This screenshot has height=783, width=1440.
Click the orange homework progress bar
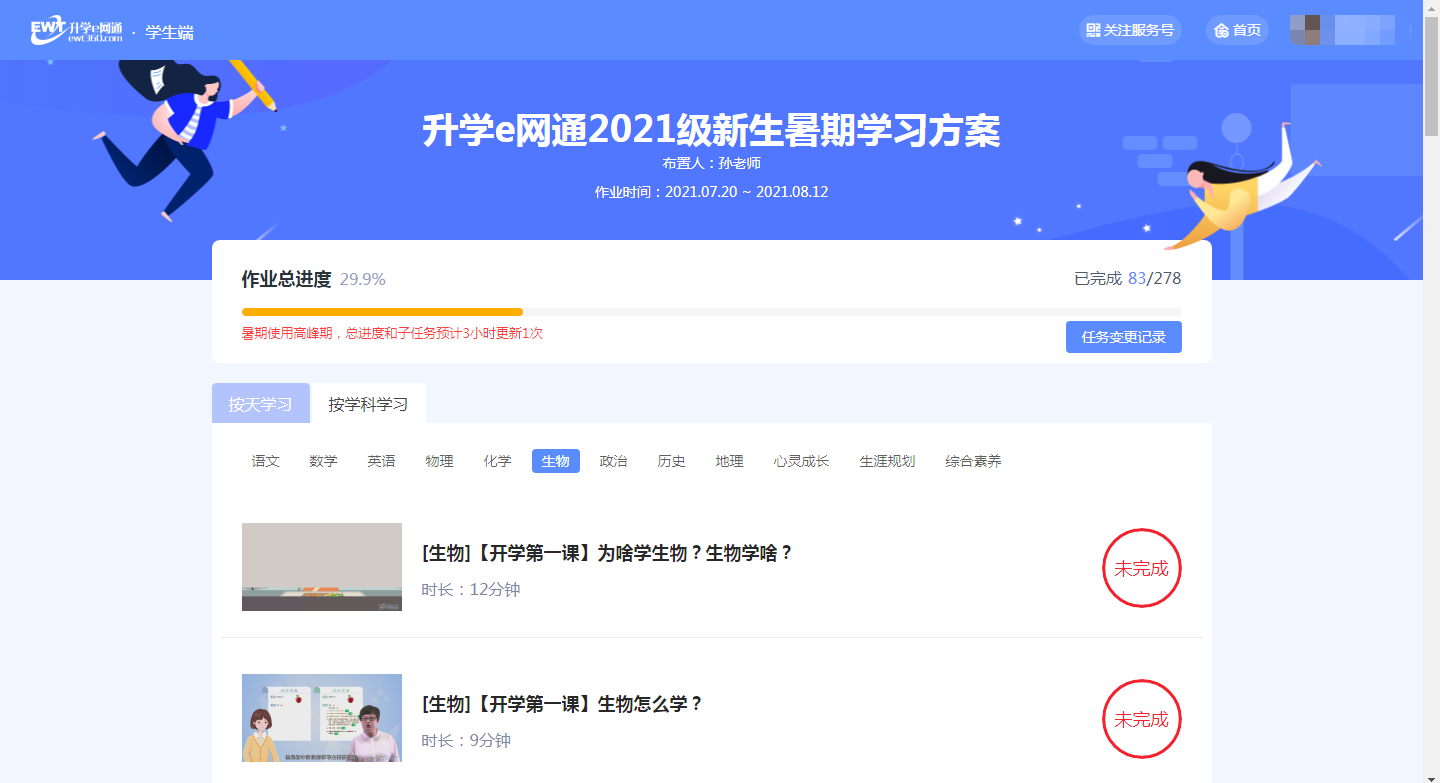pyautogui.click(x=380, y=311)
